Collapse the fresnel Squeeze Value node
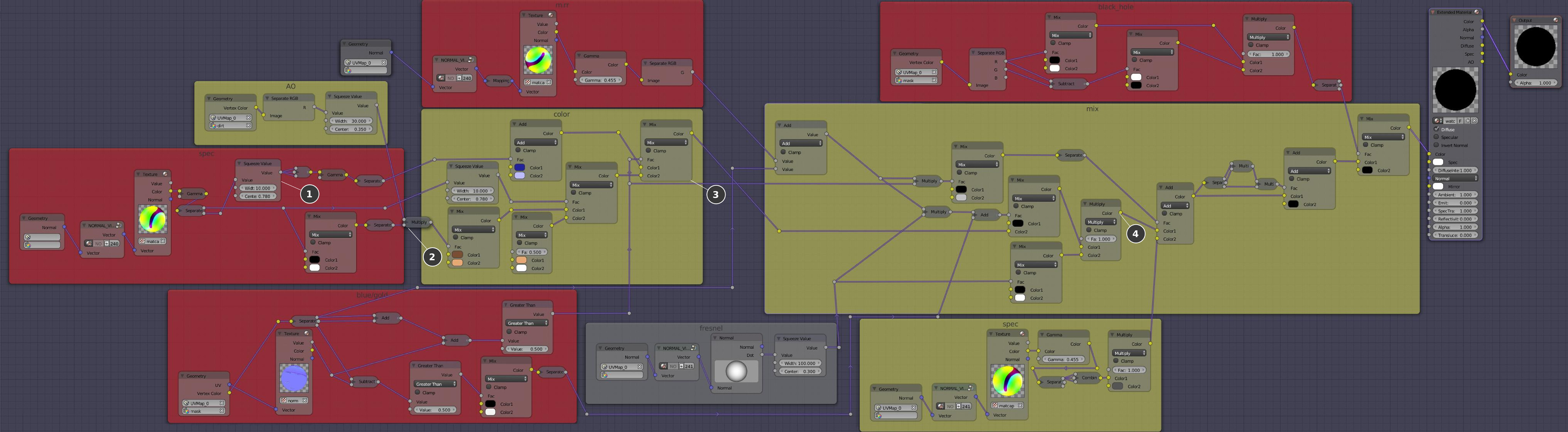 point(778,339)
